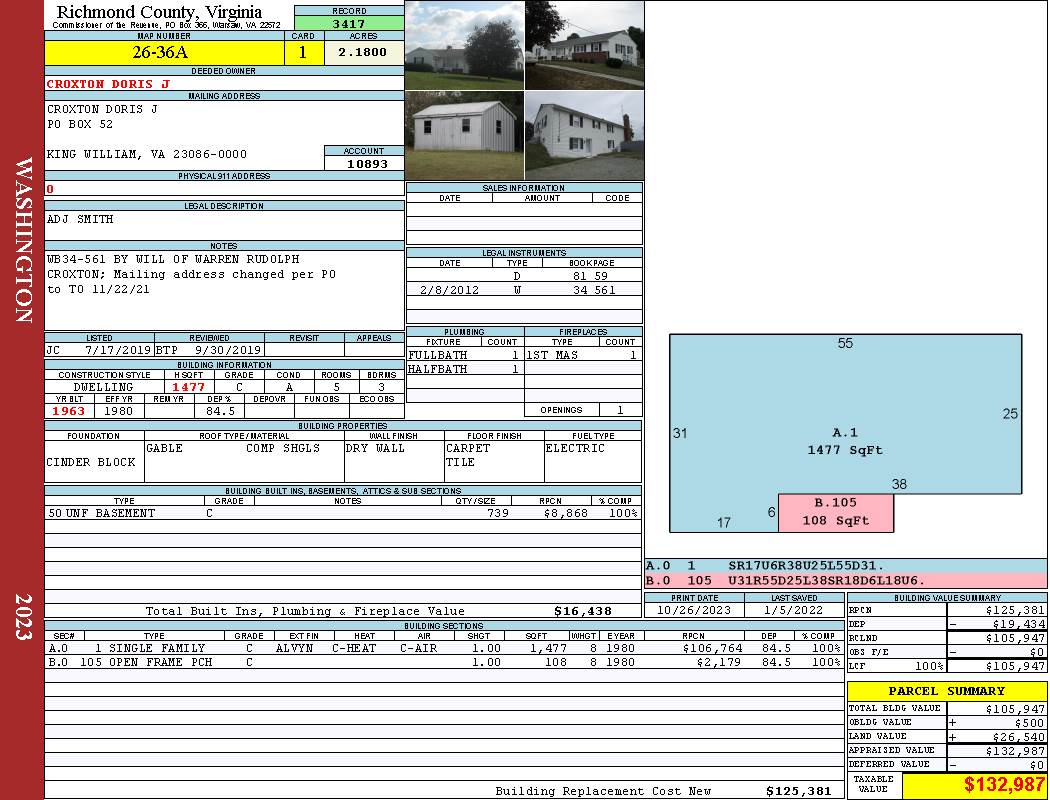Open the bottom-right house side view photo
The width and height of the screenshot is (1050, 800).
coord(584,136)
